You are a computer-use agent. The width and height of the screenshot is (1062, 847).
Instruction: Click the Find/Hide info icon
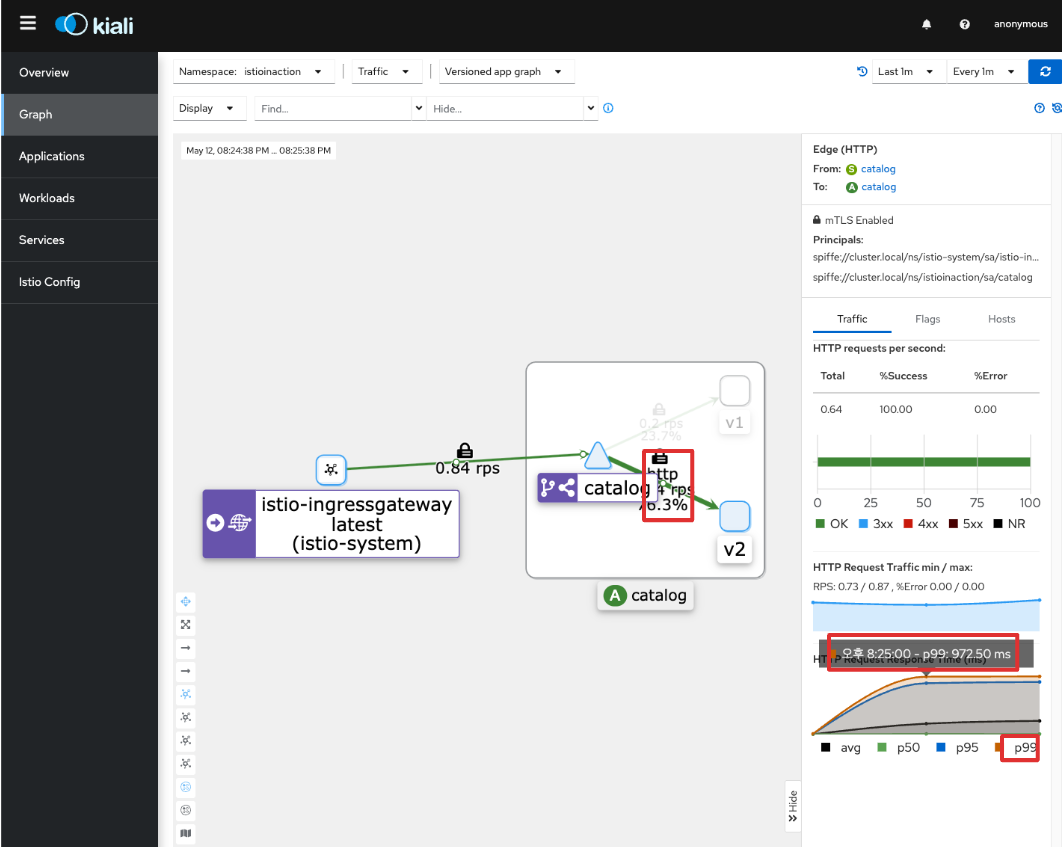coord(608,108)
